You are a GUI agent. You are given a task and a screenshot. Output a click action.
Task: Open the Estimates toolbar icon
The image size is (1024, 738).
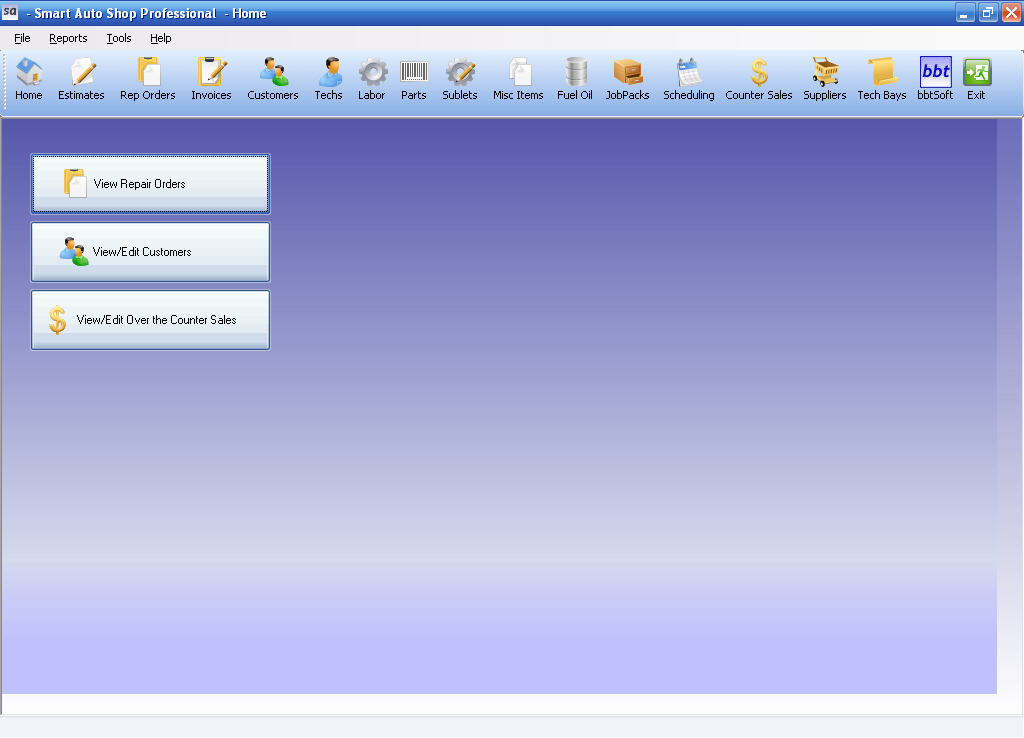pyautogui.click(x=81, y=78)
